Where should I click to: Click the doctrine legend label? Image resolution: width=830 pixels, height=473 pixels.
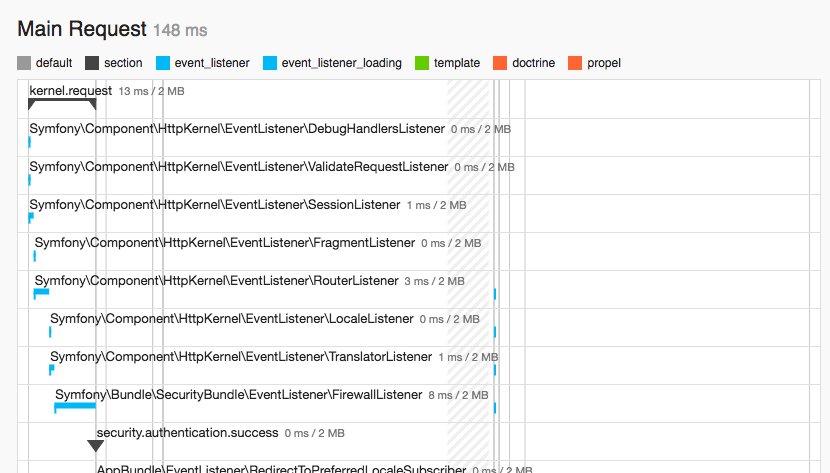[534, 63]
